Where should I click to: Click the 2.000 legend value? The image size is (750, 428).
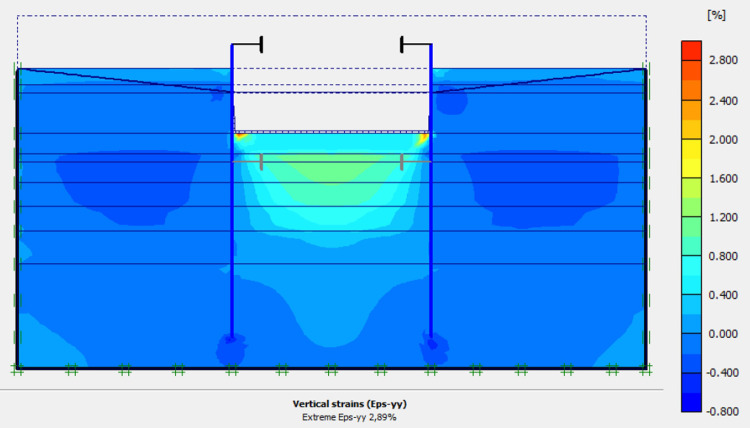click(x=723, y=140)
